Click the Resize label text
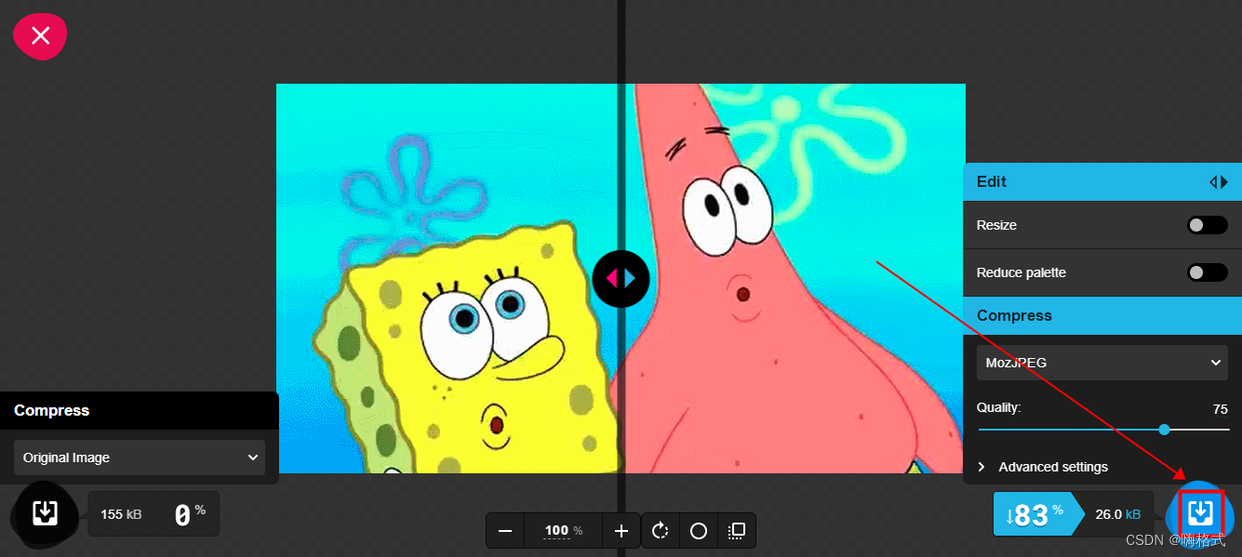The width and height of the screenshot is (1242, 557). [x=997, y=225]
